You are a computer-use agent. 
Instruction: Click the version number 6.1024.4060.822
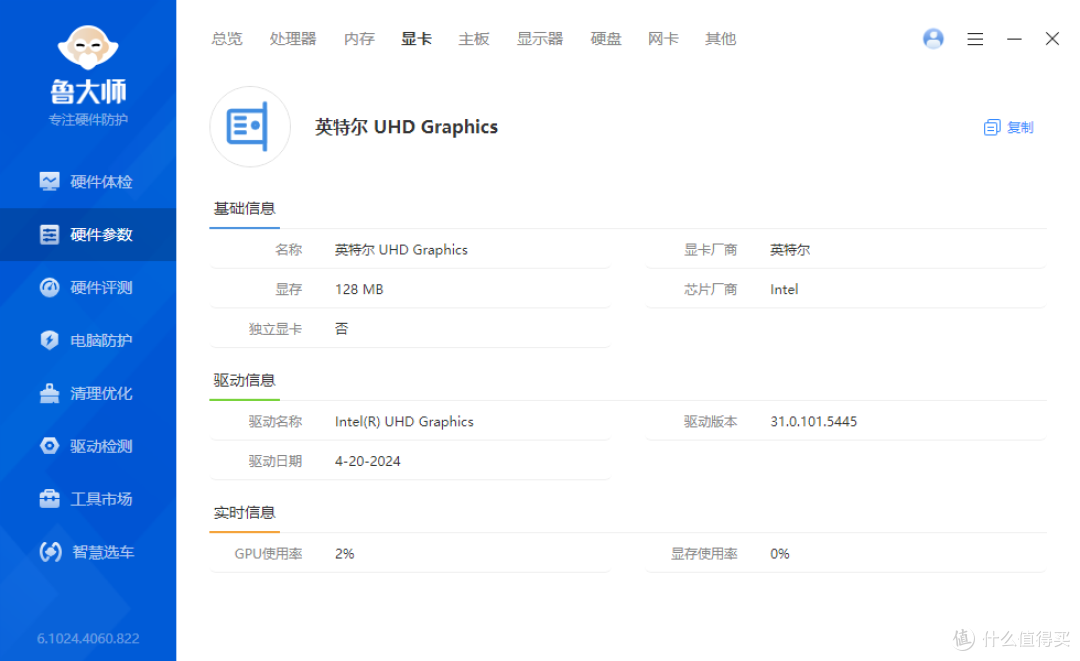click(88, 639)
